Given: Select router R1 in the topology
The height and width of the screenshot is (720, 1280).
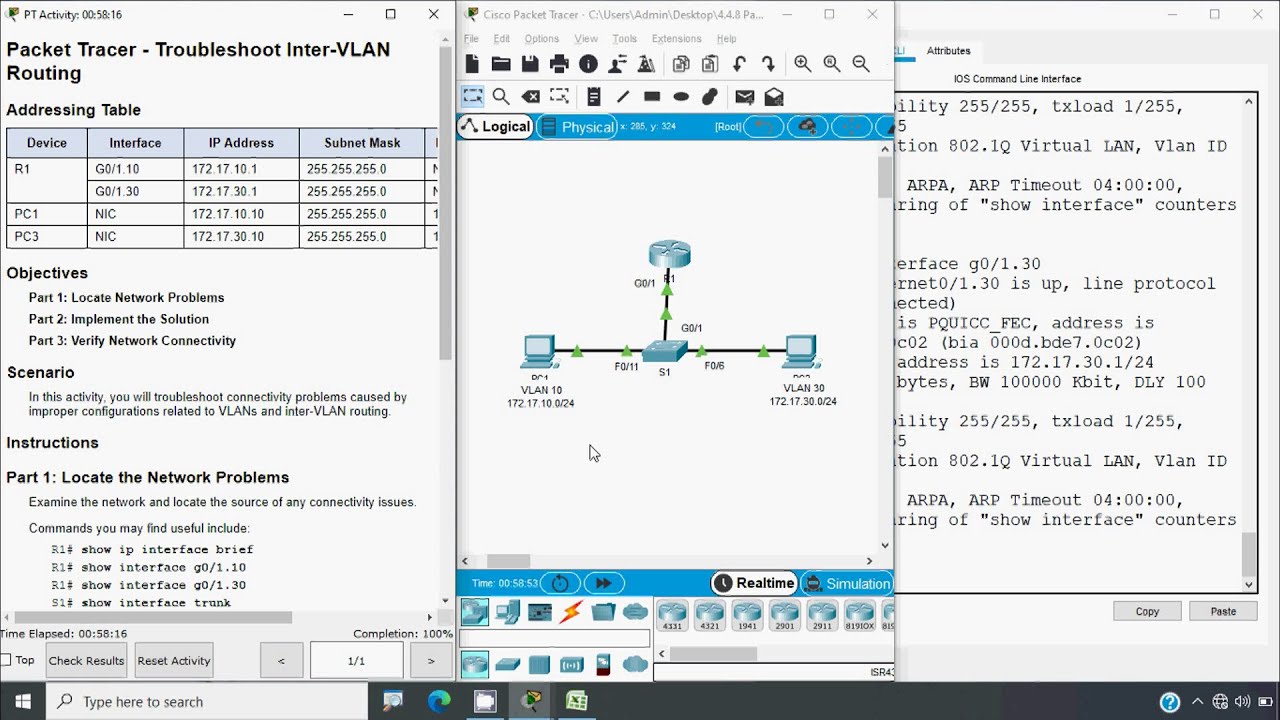Looking at the screenshot, I should tap(669, 255).
